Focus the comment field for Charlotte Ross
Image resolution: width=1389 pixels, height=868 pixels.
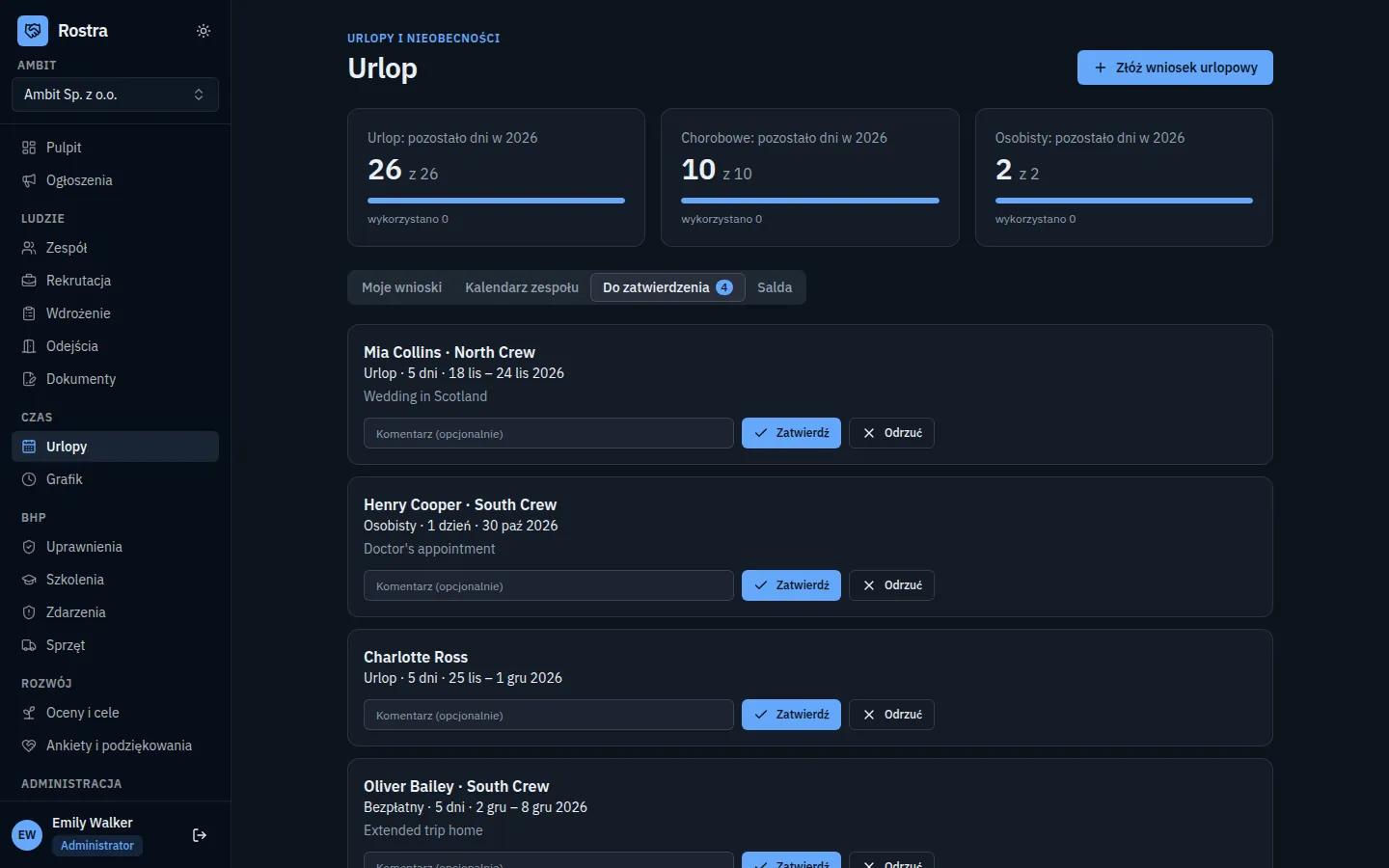(549, 715)
